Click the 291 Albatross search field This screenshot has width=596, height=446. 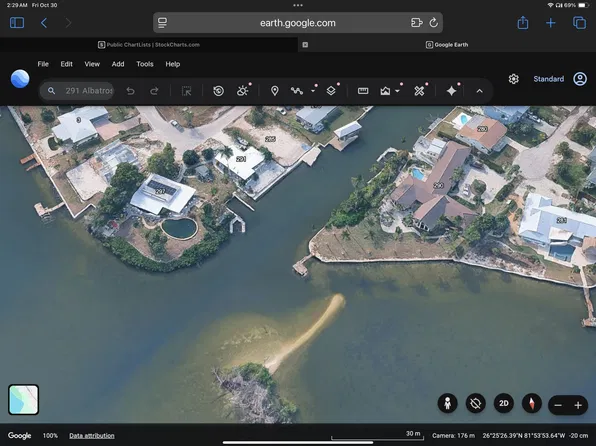click(77, 91)
